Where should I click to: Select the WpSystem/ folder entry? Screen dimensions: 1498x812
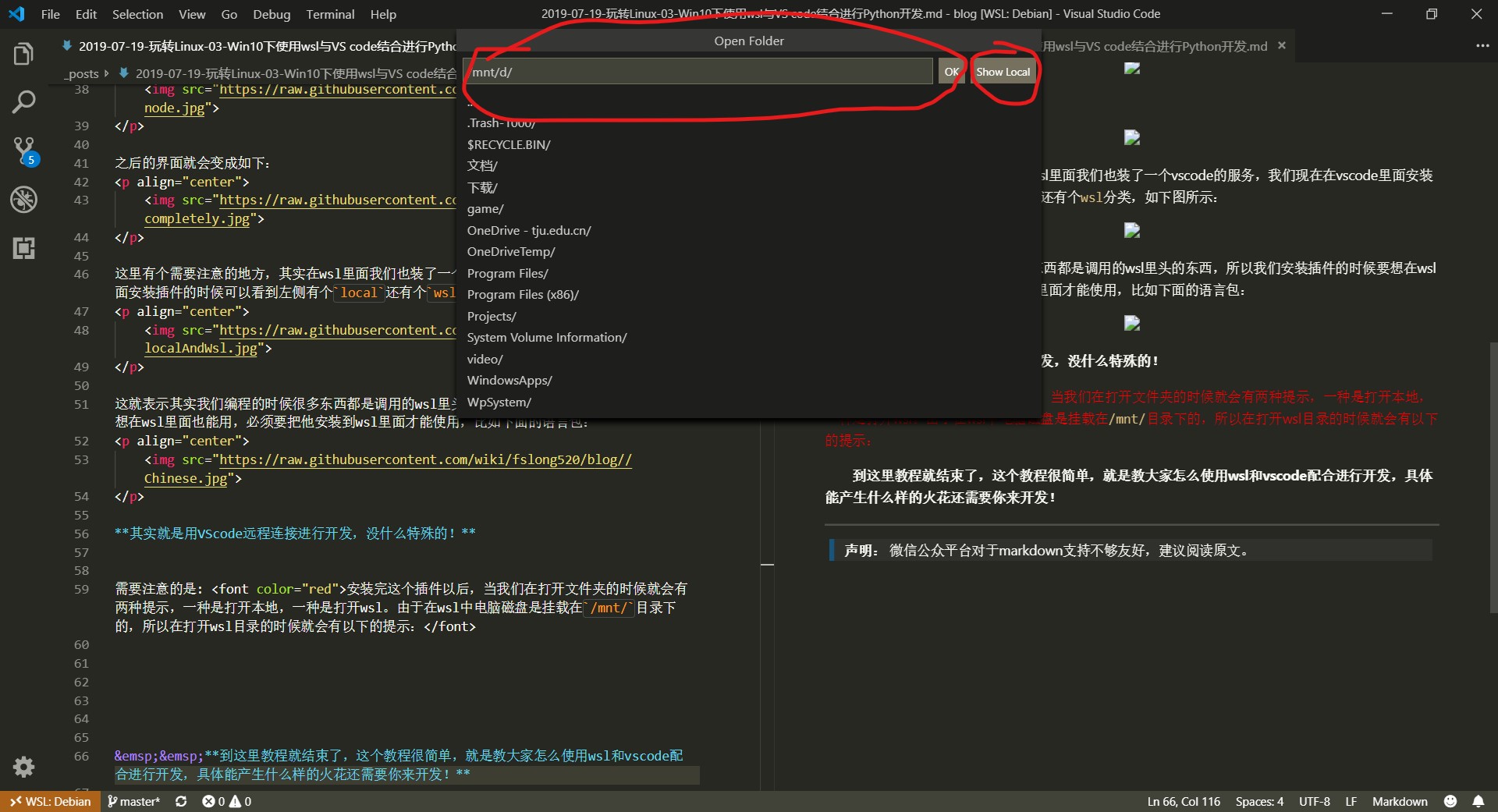[749, 402]
